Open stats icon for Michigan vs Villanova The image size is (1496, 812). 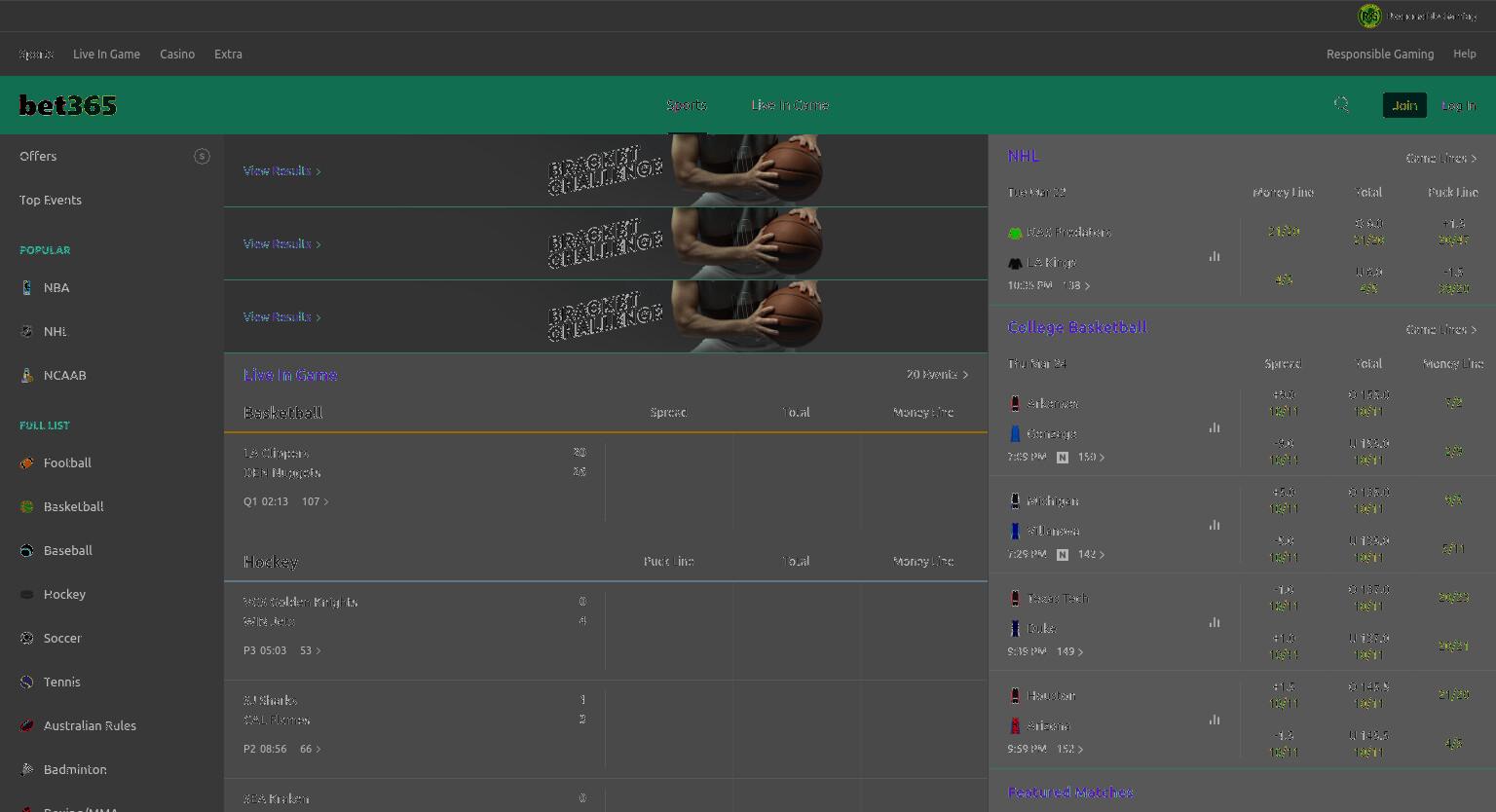[x=1215, y=525]
